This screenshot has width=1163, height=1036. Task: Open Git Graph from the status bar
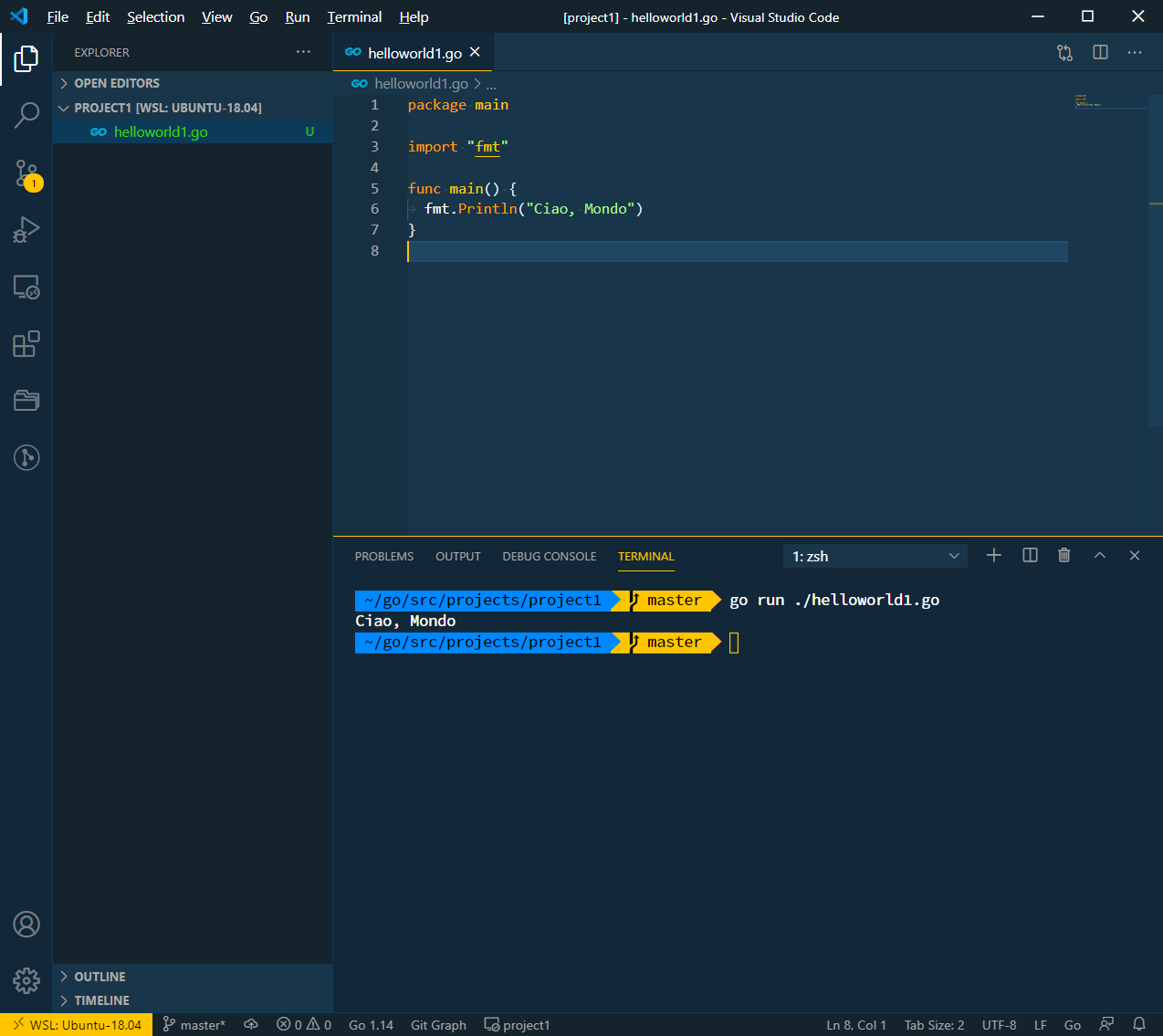click(438, 1024)
